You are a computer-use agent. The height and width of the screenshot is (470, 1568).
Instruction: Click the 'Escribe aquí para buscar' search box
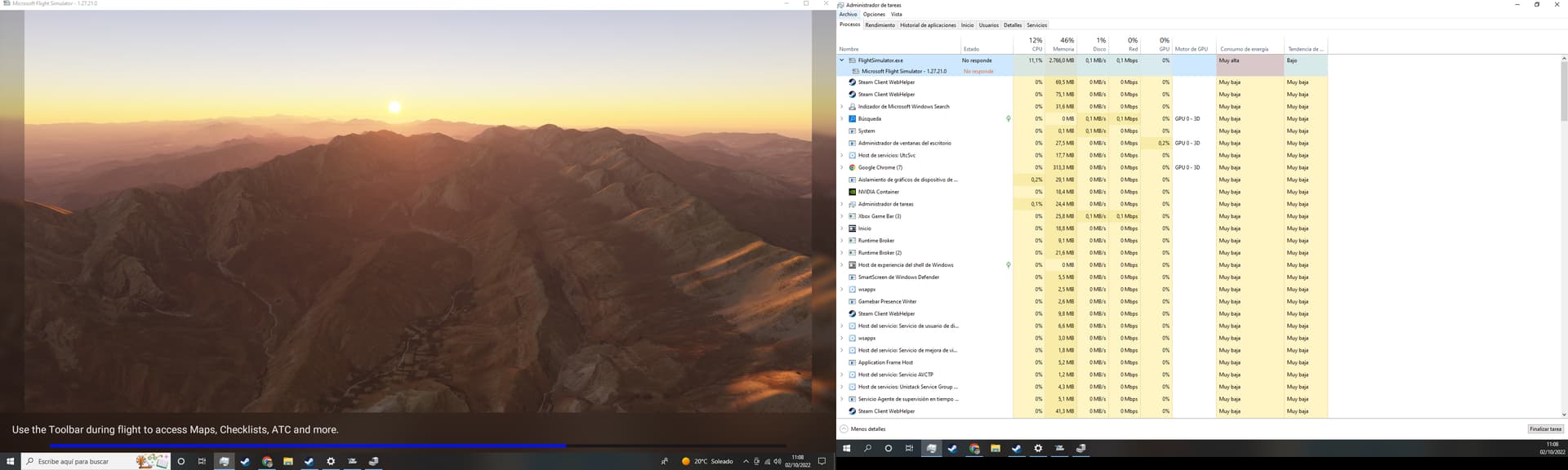[96, 461]
